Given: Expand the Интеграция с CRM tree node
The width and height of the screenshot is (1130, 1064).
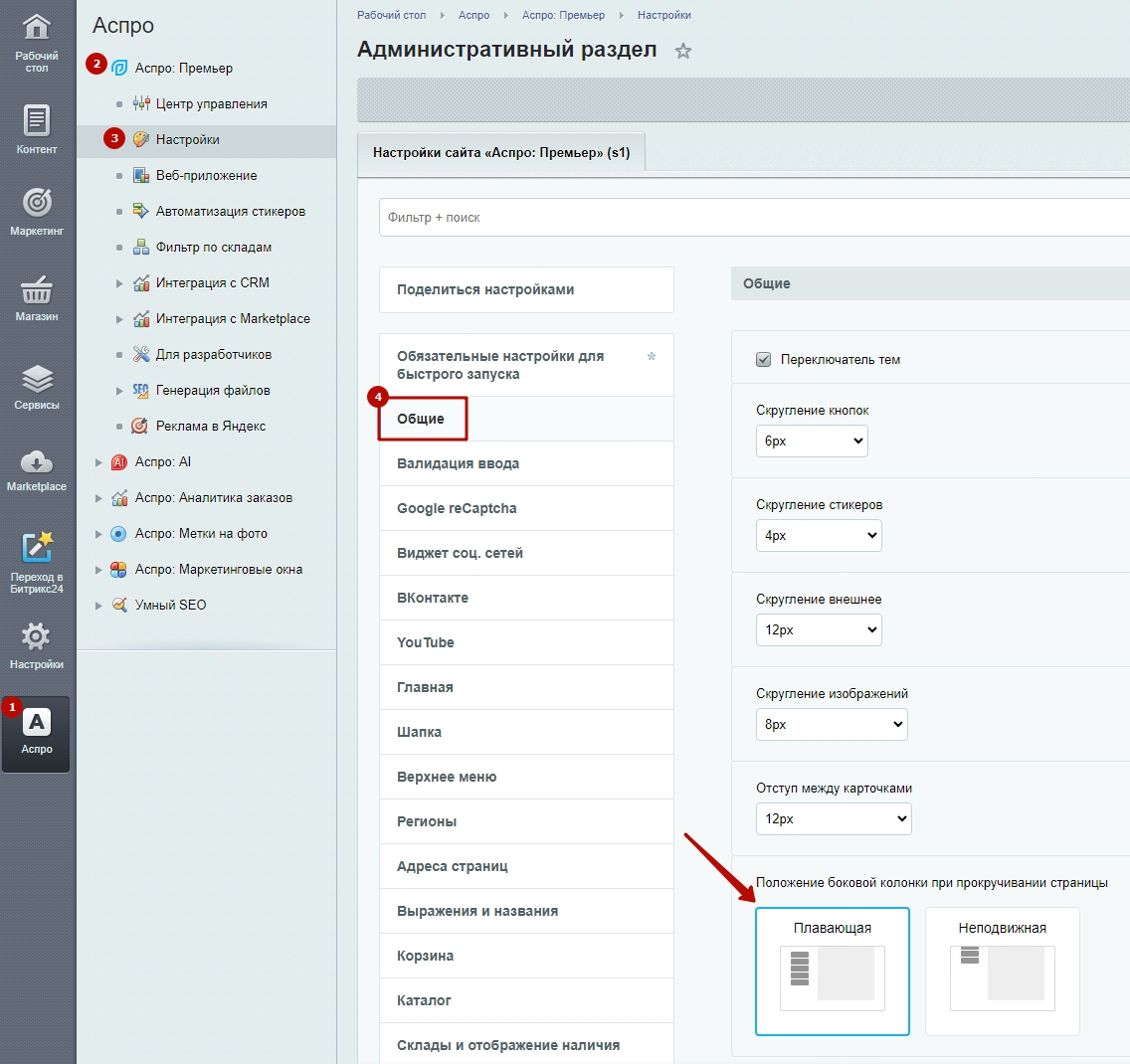Looking at the screenshot, I should [x=119, y=283].
